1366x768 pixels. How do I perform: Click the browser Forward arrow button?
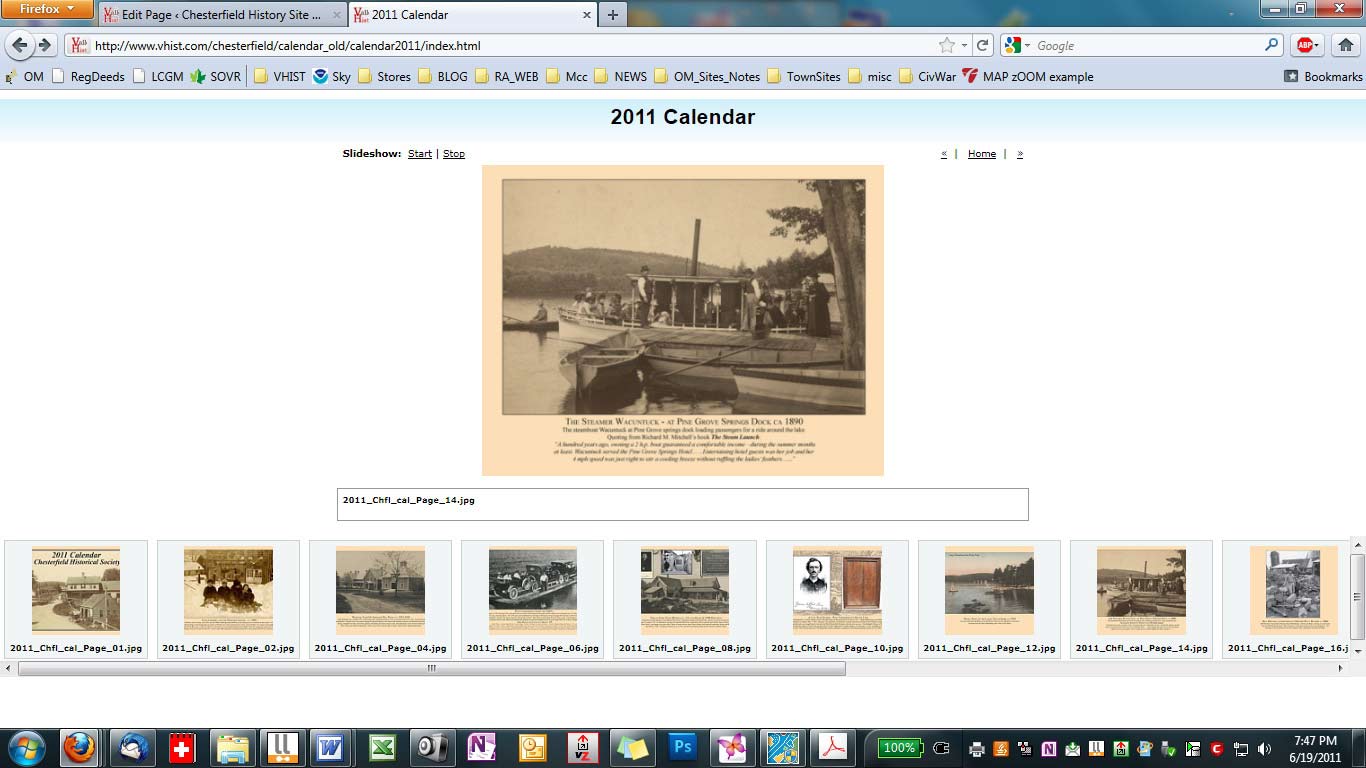coord(44,45)
